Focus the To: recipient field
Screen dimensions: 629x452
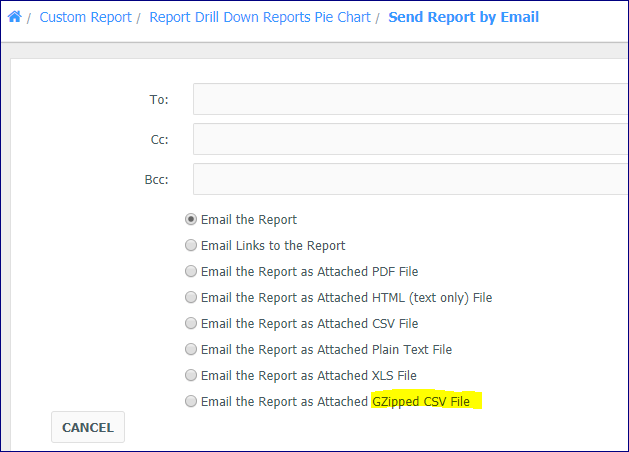click(410, 99)
